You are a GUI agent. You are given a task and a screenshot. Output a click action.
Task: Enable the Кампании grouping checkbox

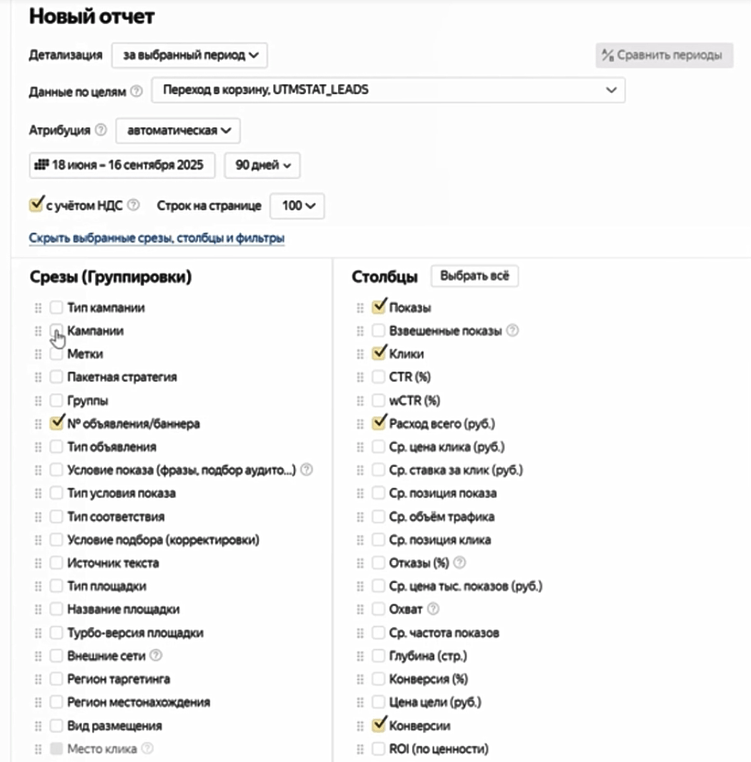pyautogui.click(x=57, y=330)
